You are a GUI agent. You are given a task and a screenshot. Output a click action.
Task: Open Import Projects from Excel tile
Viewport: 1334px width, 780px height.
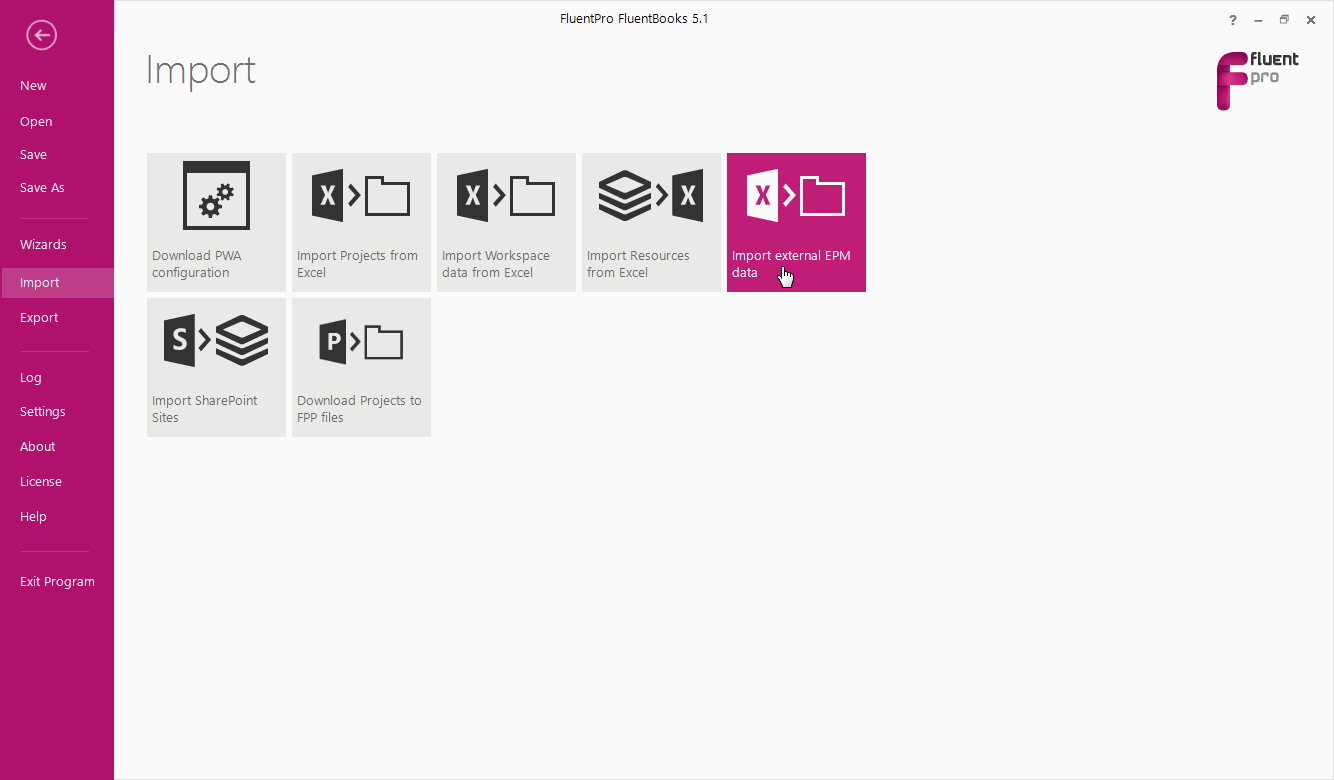(361, 222)
